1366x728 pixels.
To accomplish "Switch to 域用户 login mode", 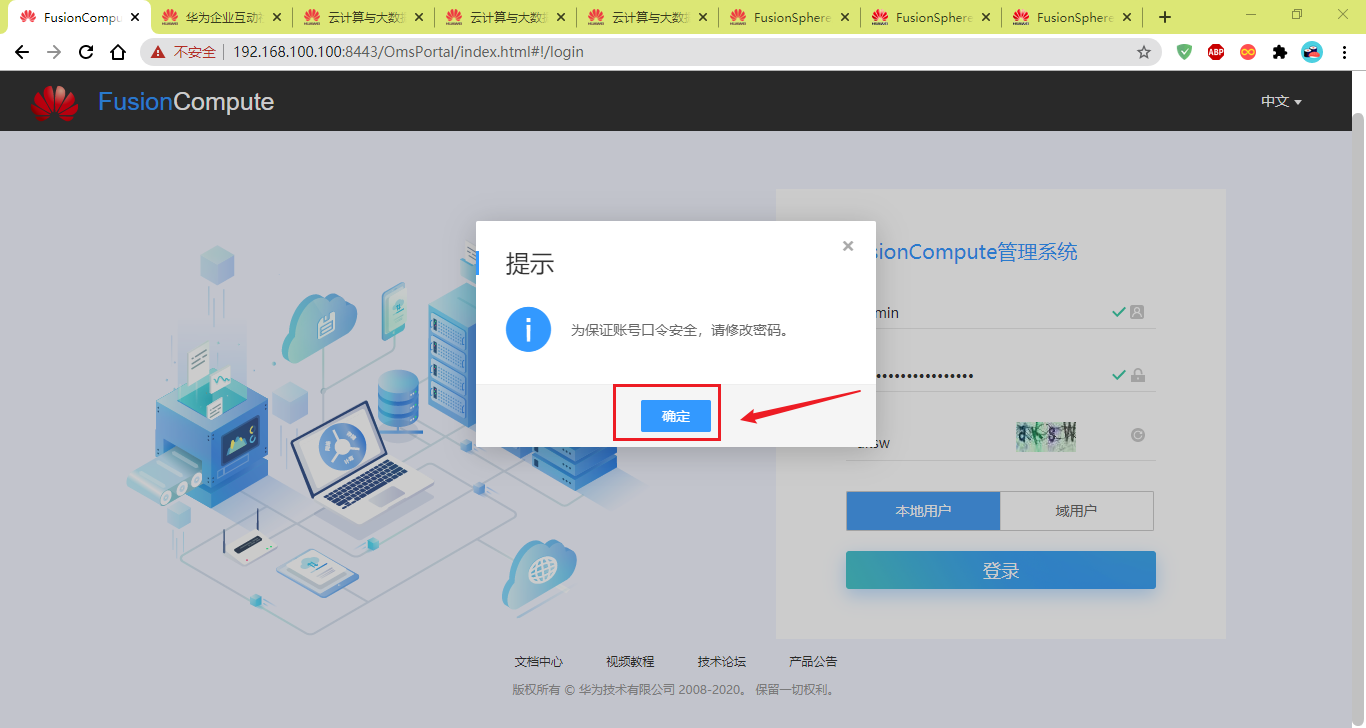I will (x=1077, y=510).
